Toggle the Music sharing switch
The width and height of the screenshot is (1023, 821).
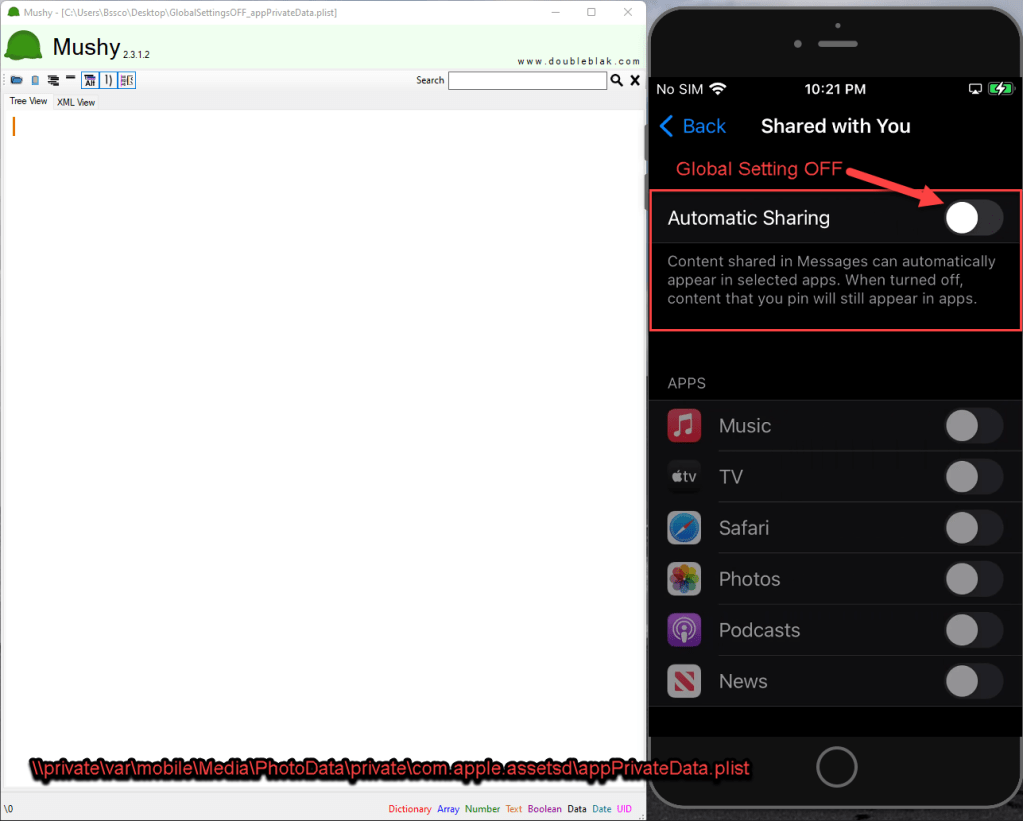(973, 426)
